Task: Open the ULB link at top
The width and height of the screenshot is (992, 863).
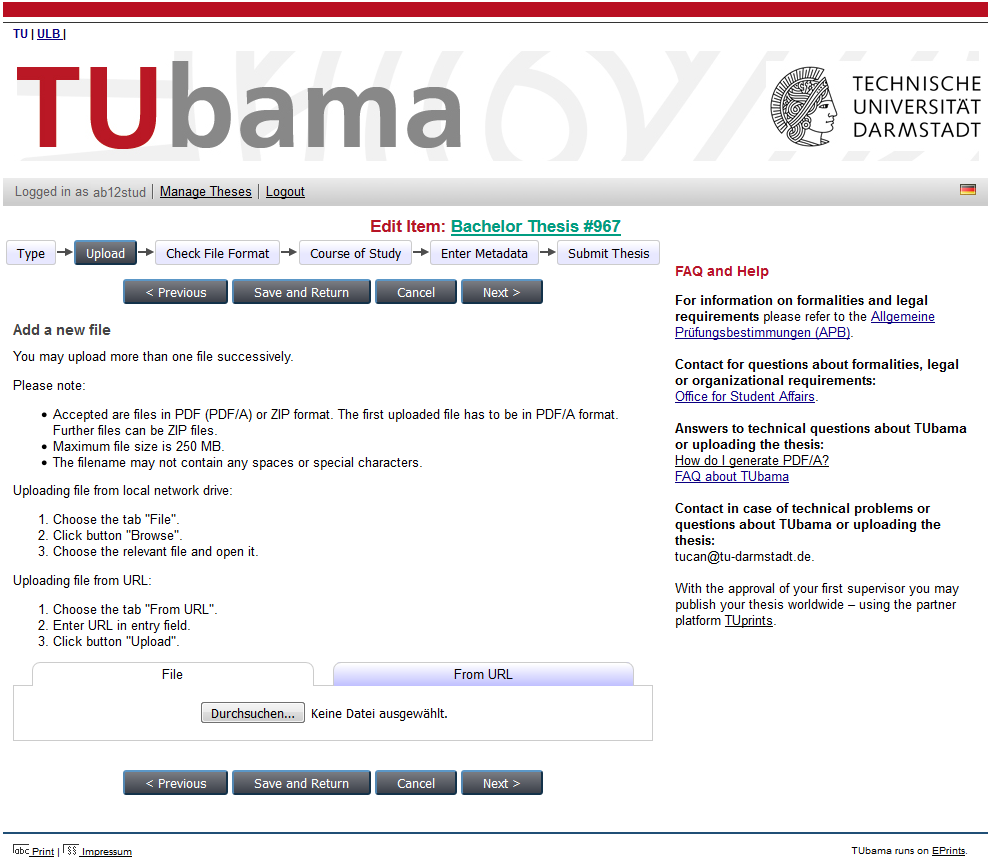Action: pyautogui.click(x=49, y=34)
